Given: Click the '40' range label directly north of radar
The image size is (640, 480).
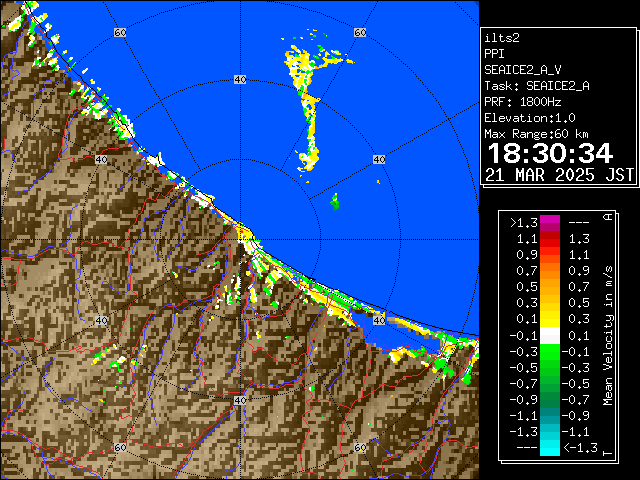Looking at the screenshot, I should click(240, 80).
